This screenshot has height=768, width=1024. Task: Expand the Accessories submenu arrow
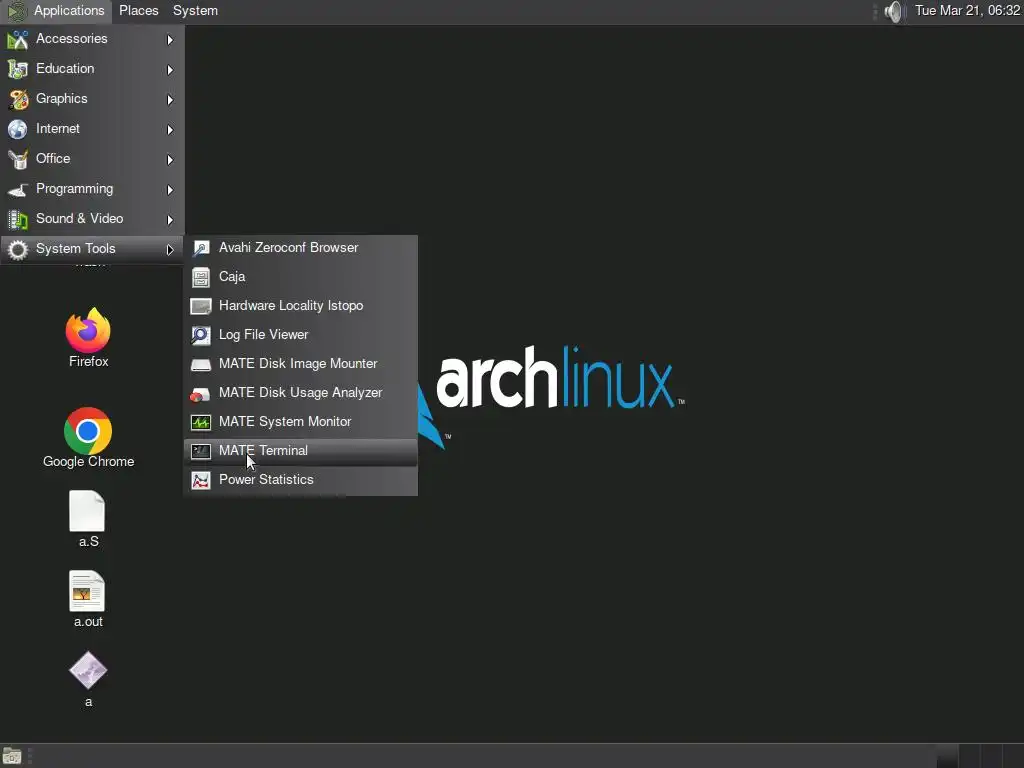coord(170,40)
